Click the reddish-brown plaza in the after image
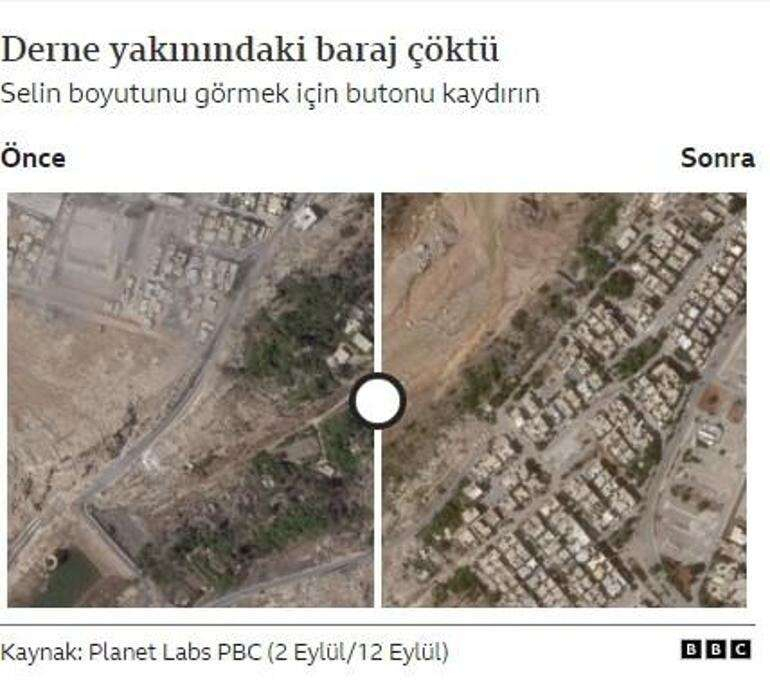The width and height of the screenshot is (770, 687). coord(712,399)
